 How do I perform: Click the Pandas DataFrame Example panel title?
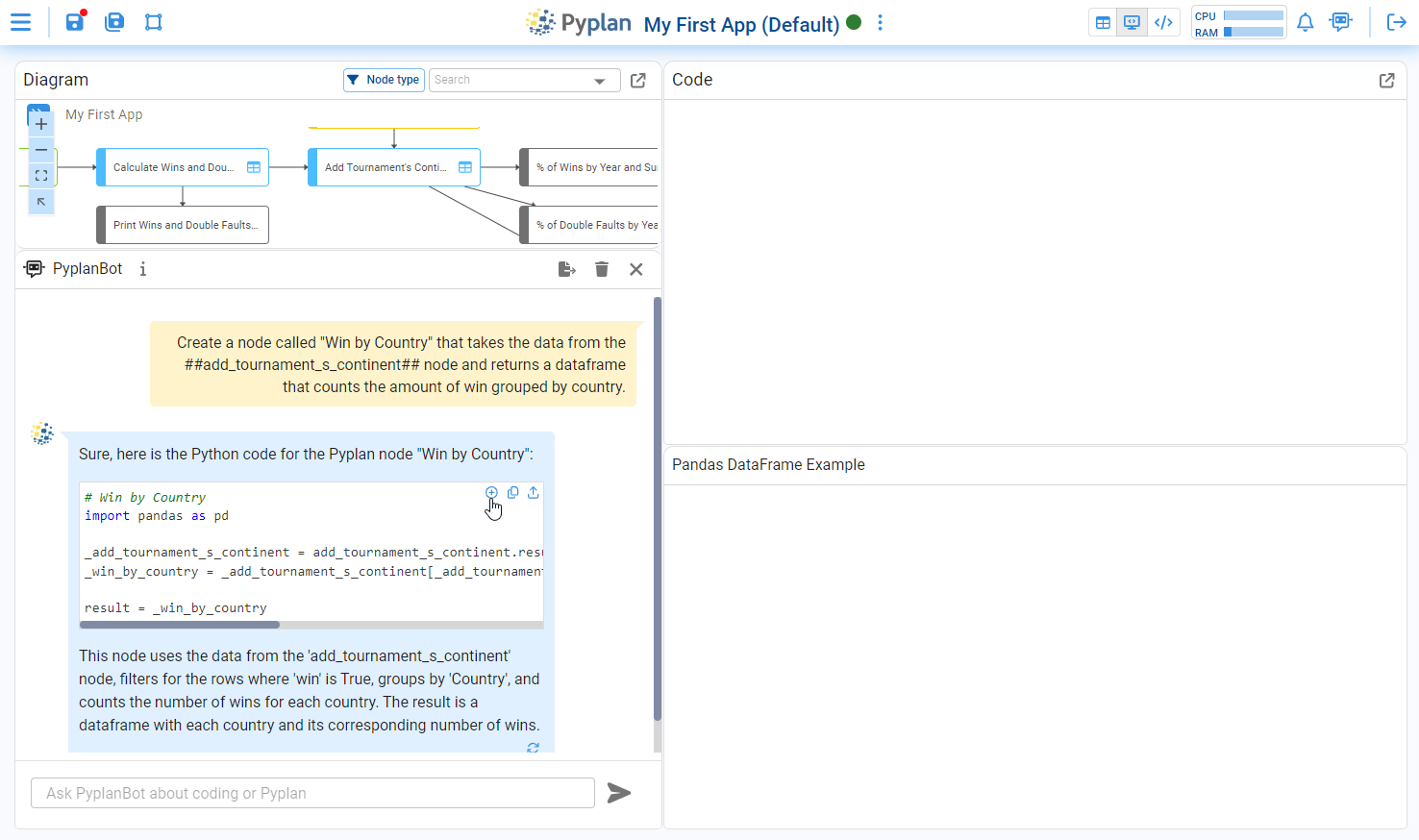768,465
